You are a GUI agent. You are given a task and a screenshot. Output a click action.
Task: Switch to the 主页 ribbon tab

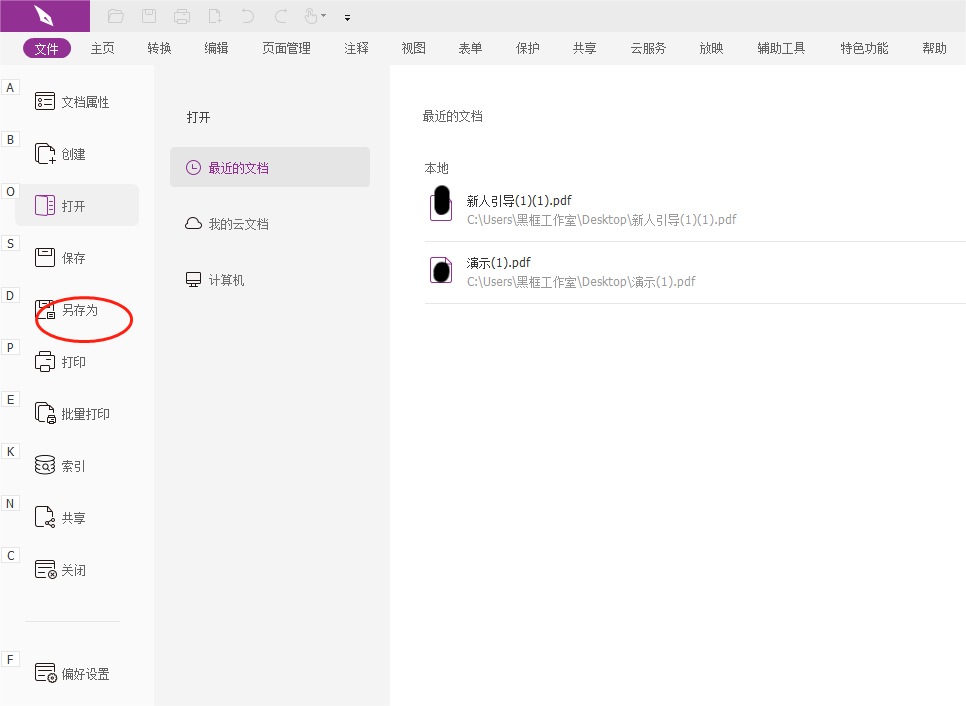102,47
